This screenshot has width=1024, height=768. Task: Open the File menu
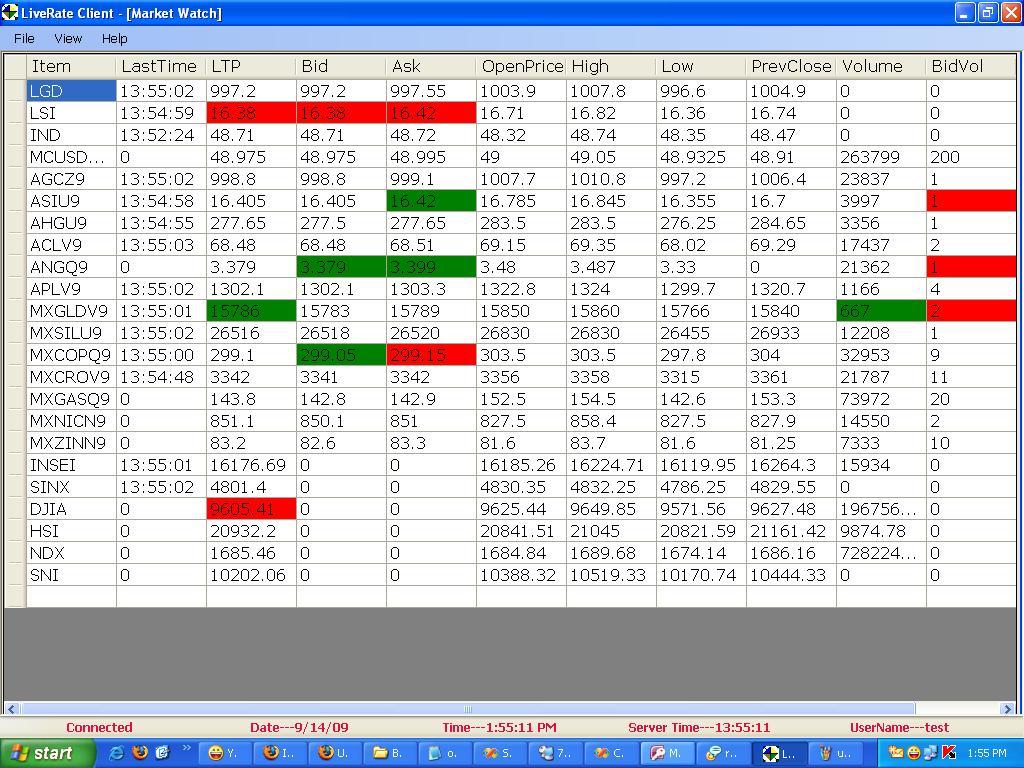[x=24, y=38]
